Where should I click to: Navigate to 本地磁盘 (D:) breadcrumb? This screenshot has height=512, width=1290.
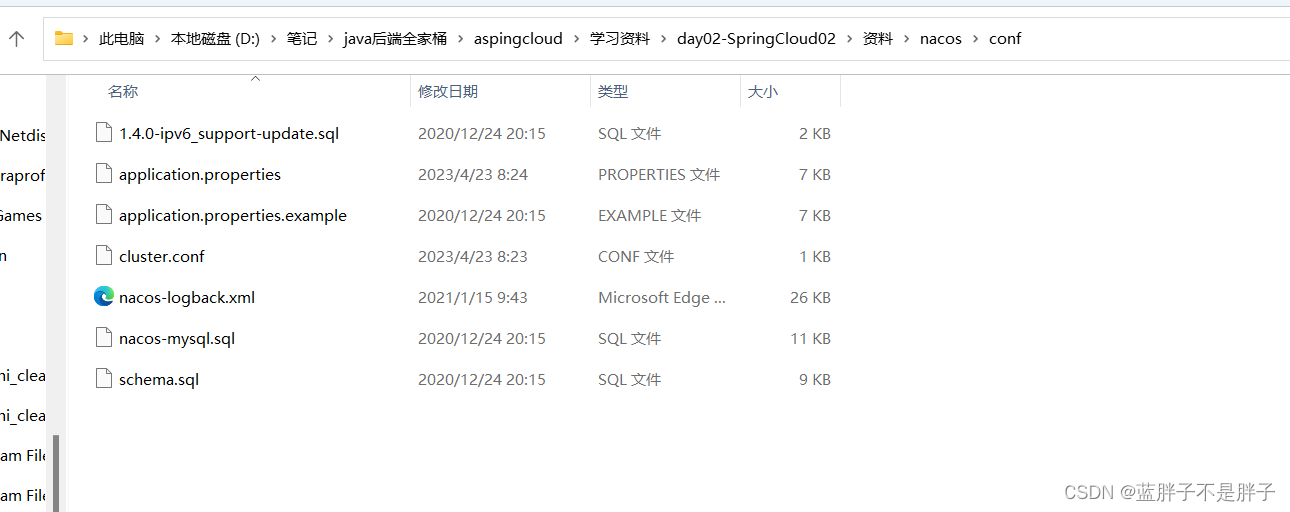tap(215, 39)
